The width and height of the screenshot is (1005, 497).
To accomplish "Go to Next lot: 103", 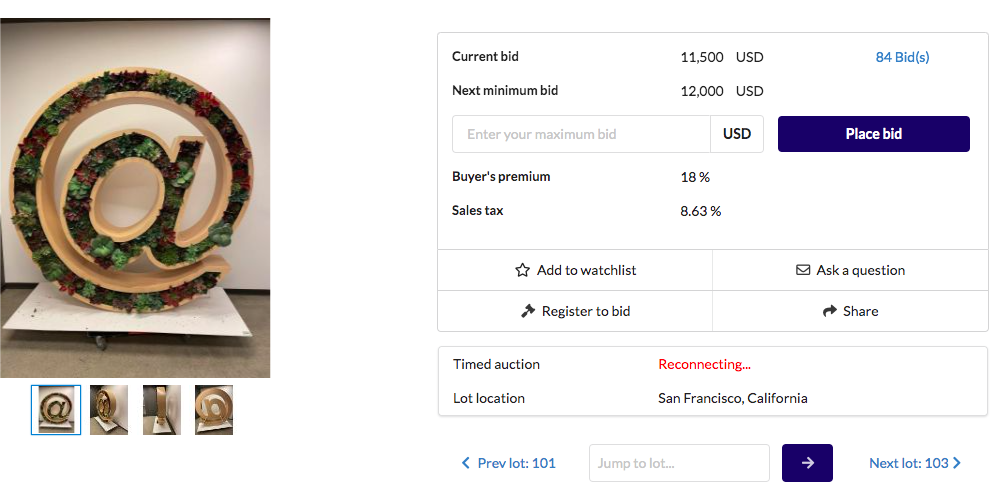I will point(908,463).
